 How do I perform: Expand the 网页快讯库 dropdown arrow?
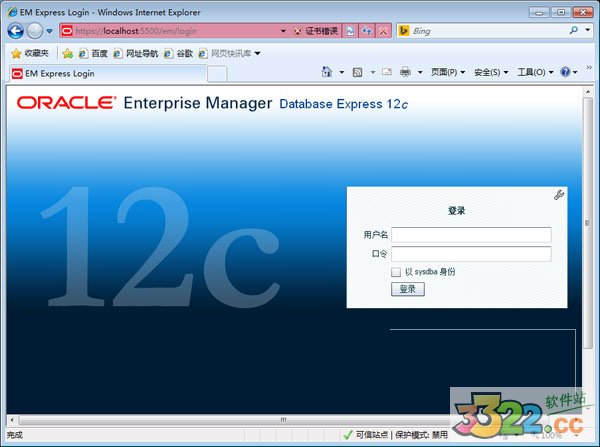point(258,53)
